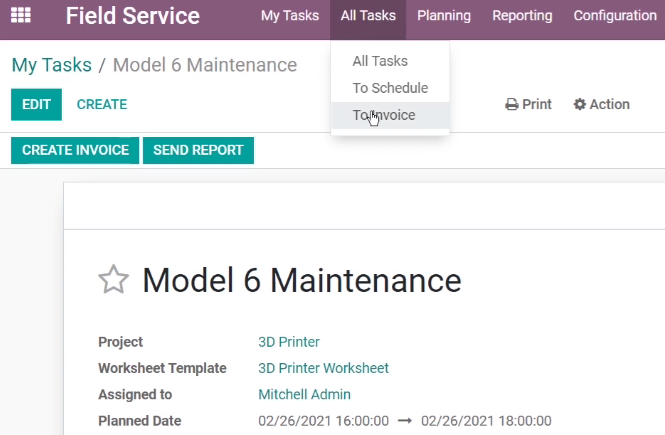The width and height of the screenshot is (665, 435).
Task: Expand the Action dropdown menu
Action: pos(601,104)
